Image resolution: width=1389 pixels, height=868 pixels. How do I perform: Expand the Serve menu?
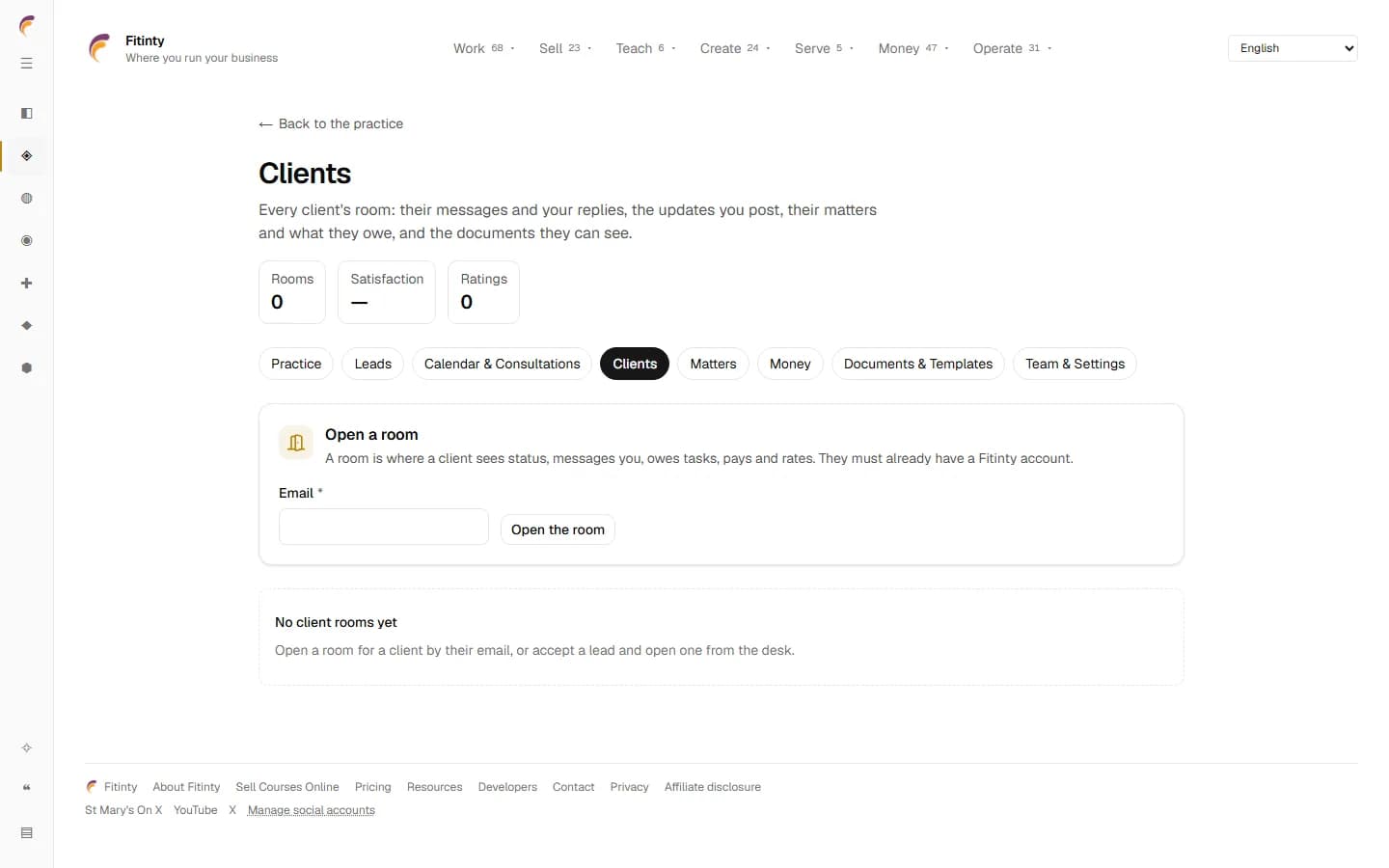tap(824, 48)
